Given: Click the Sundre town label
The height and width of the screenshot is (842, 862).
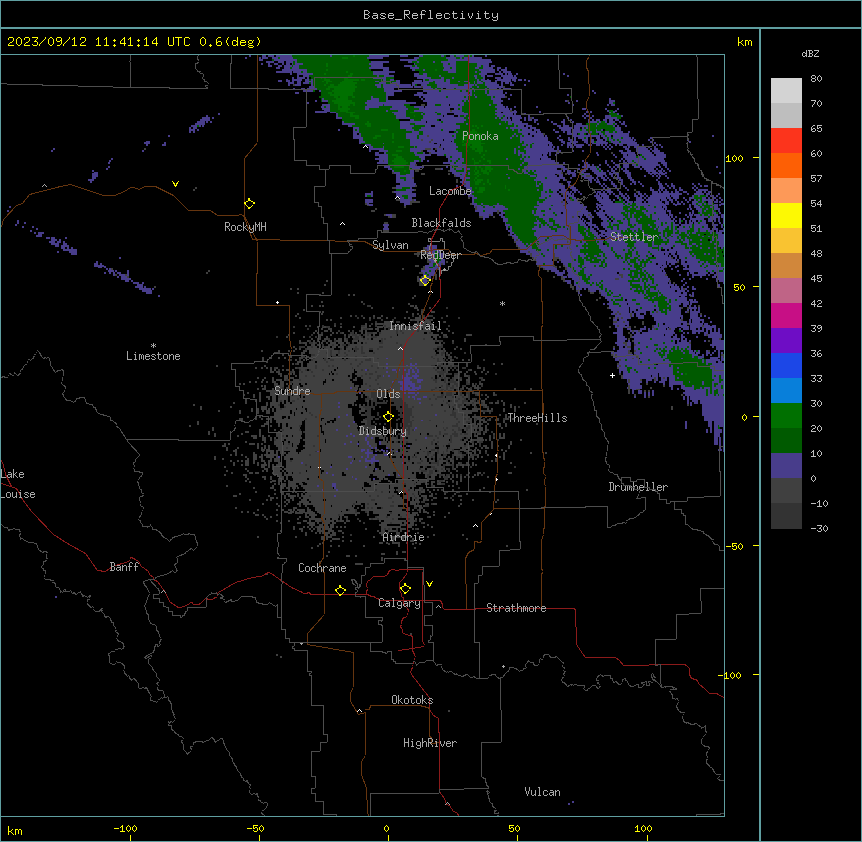Looking at the screenshot, I should tap(292, 391).
